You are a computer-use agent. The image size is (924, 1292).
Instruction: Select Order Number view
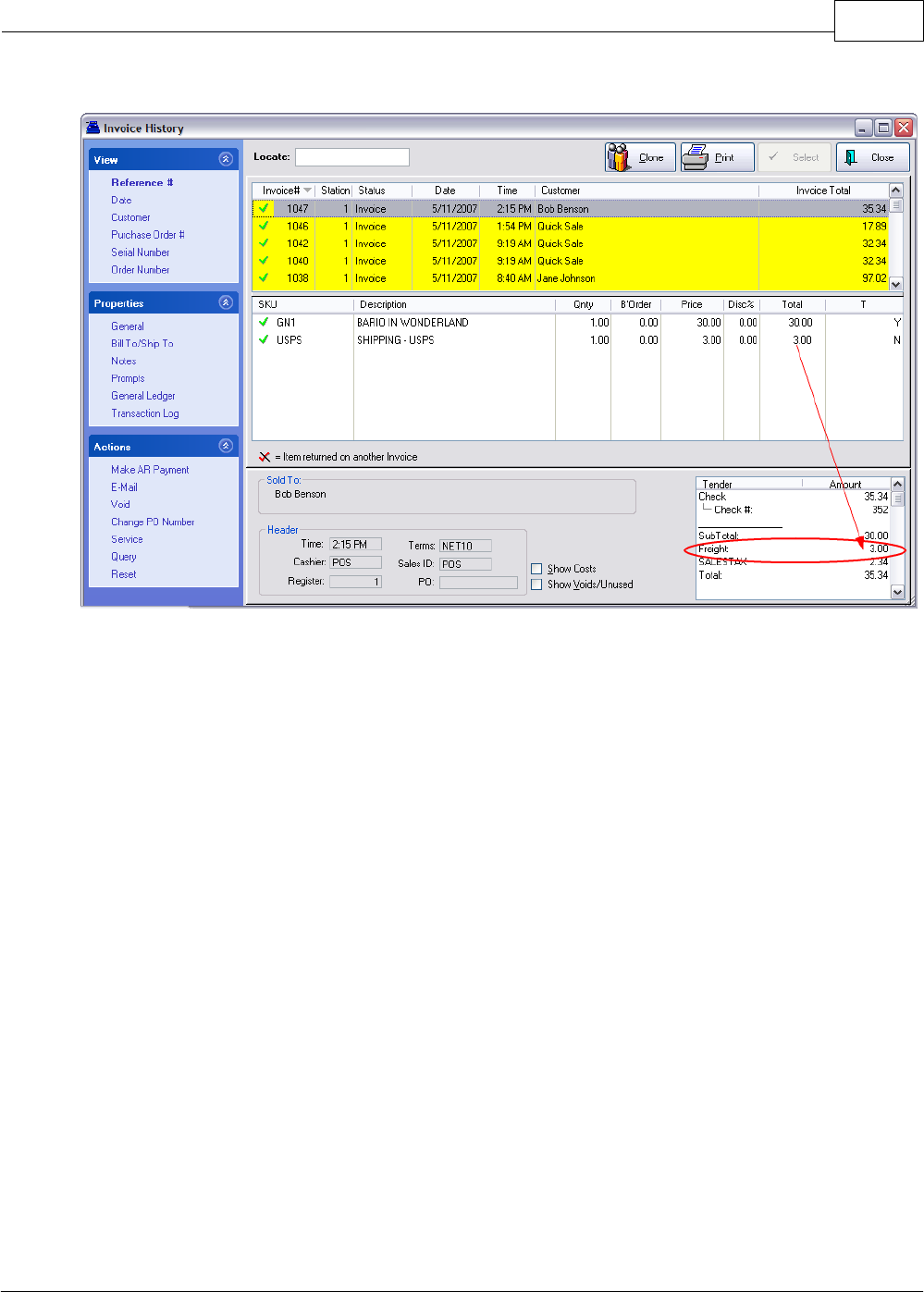141,270
